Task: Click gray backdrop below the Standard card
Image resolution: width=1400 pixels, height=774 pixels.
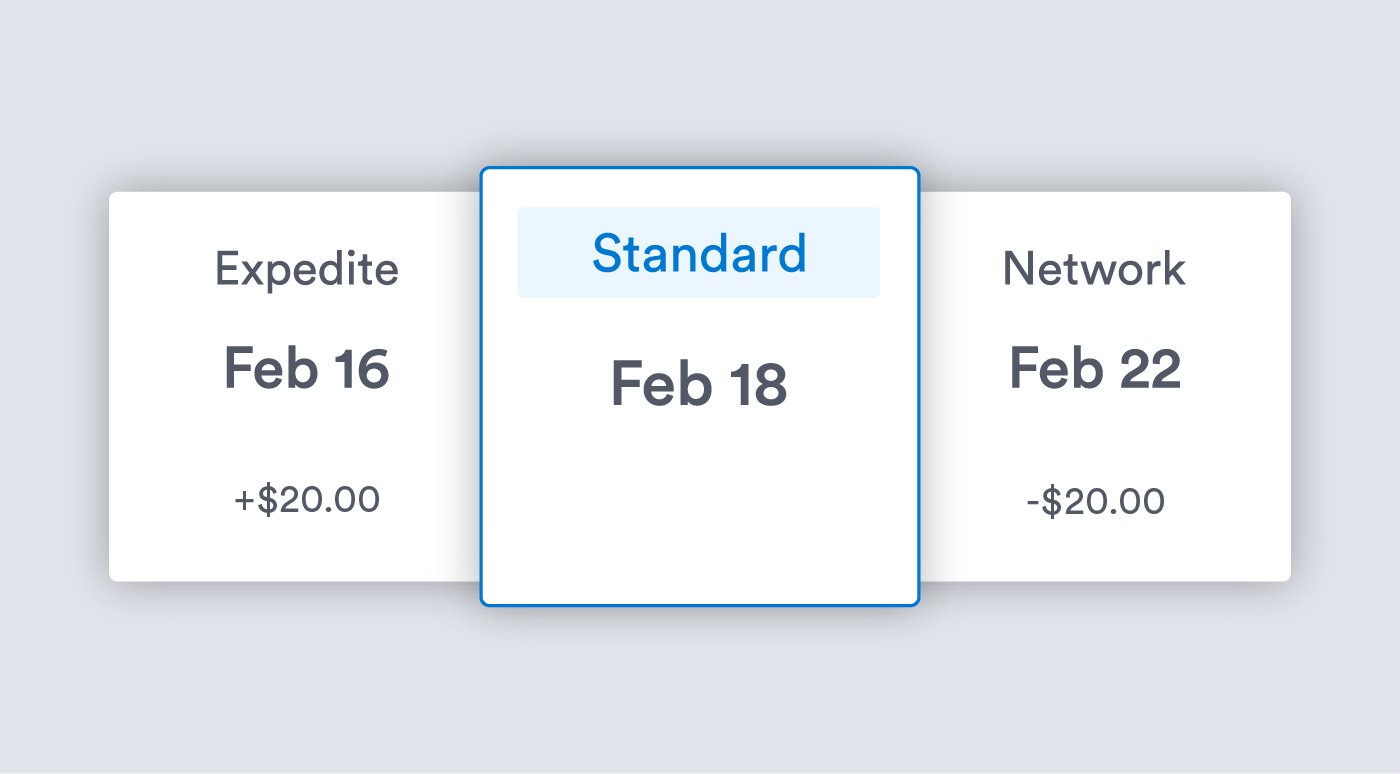Action: (x=699, y=680)
